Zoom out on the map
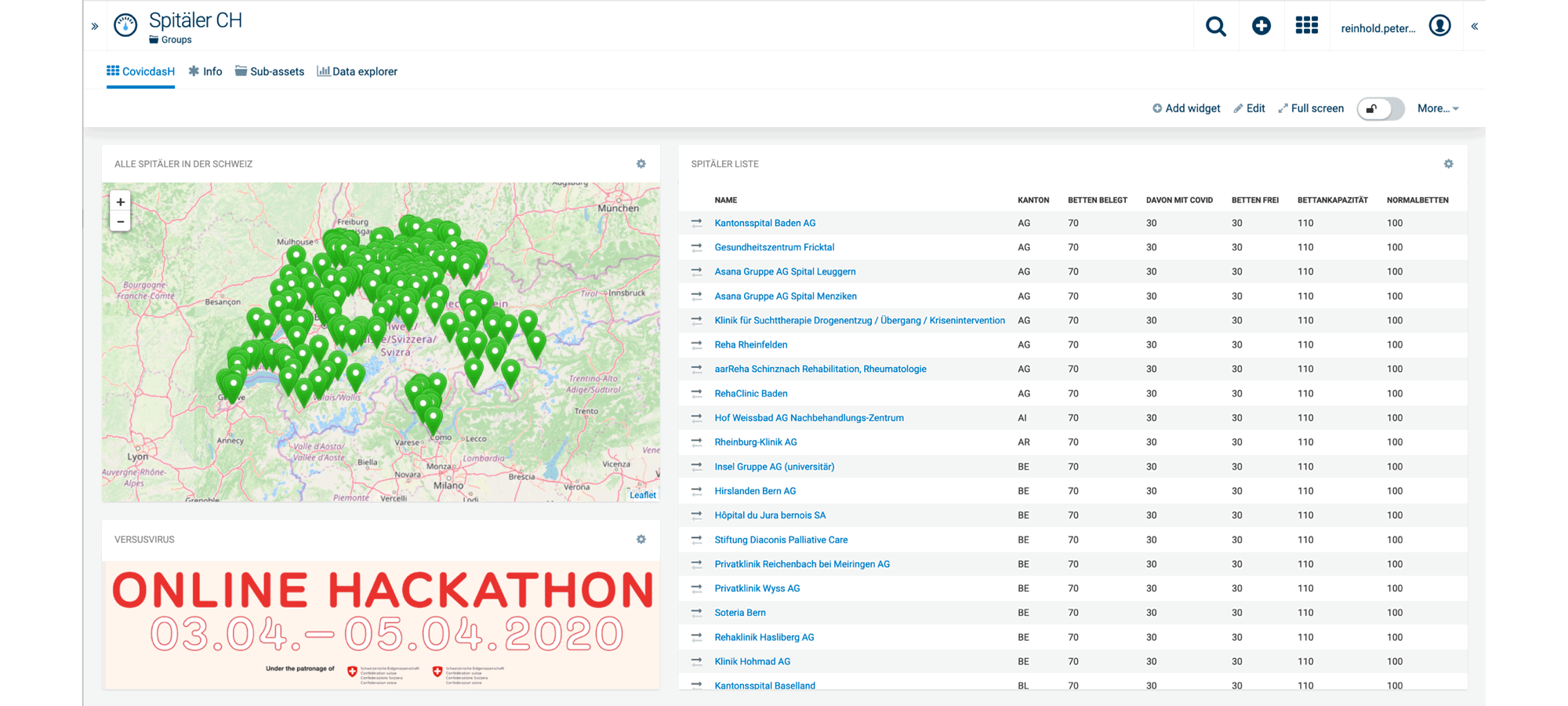The height and width of the screenshot is (706, 1568). [x=121, y=222]
